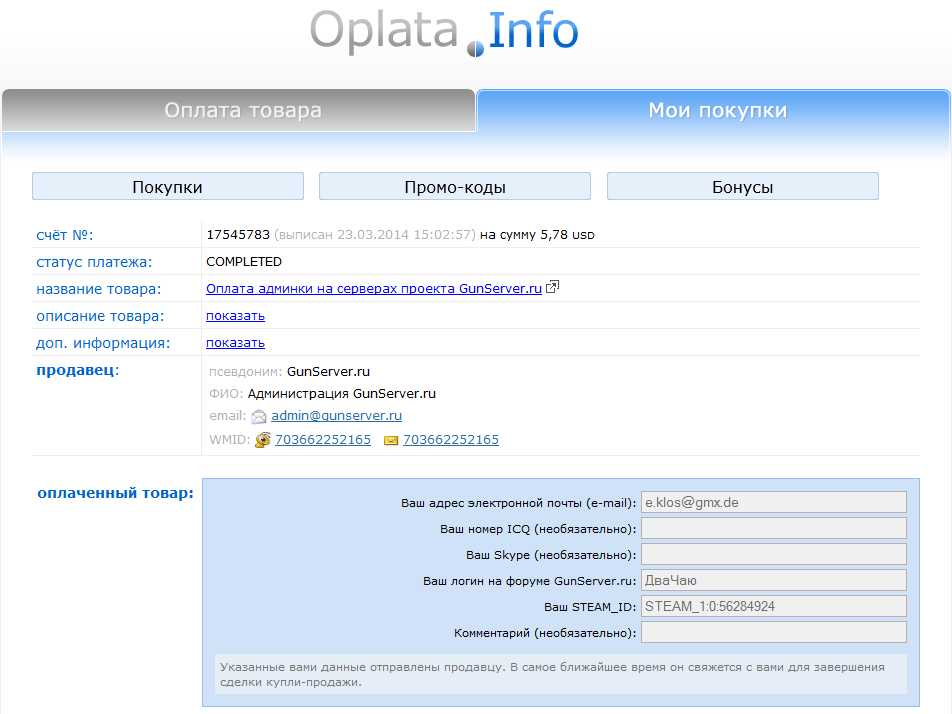Open the WMID link after the envelope

pyautogui.click(x=451, y=440)
